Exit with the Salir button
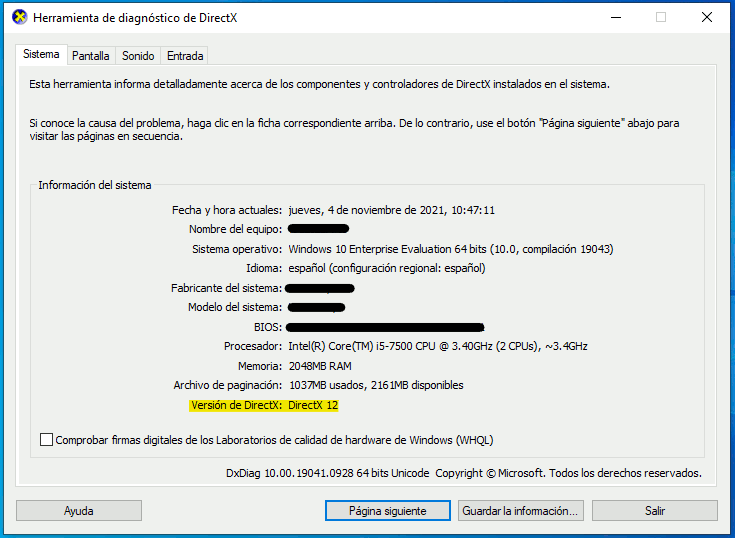735x538 pixels. pyautogui.click(x=655, y=510)
